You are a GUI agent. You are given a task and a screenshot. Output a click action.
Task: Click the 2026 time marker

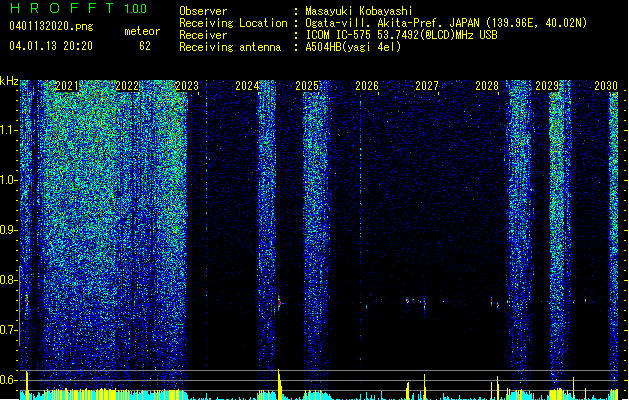coord(367,86)
